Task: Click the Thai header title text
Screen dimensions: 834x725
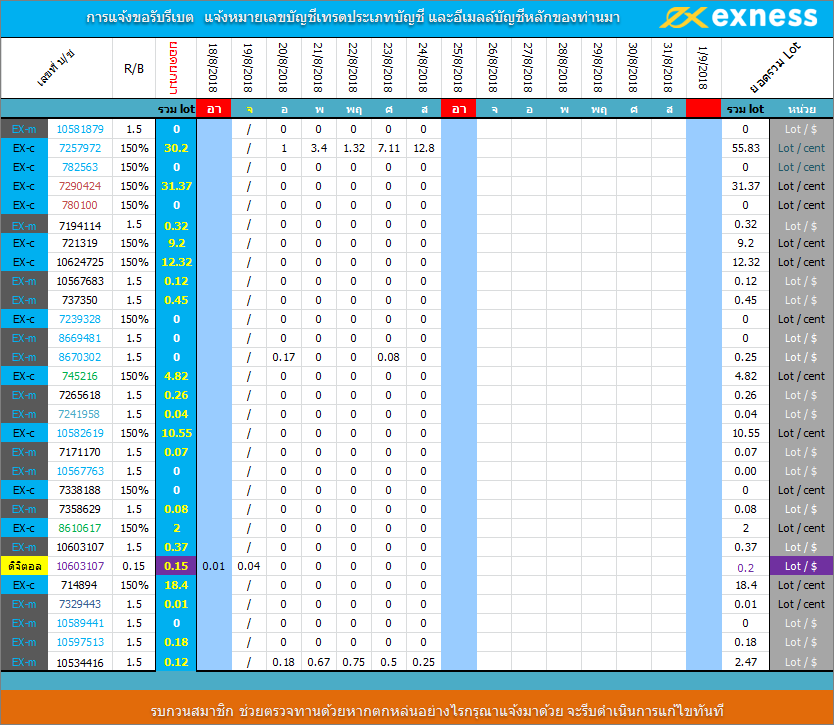Action: (x=353, y=18)
